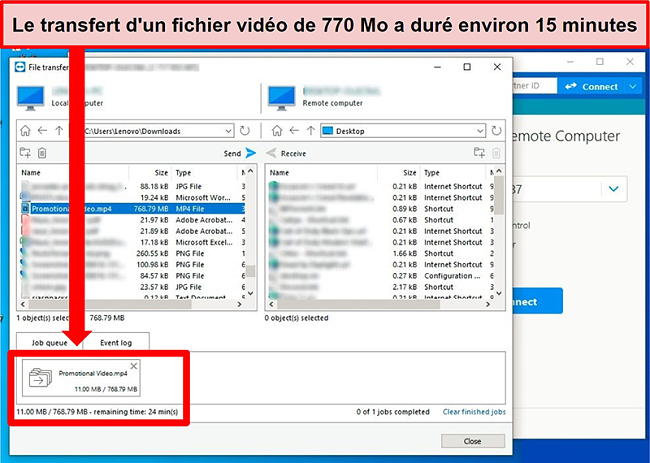The height and width of the screenshot is (463, 650).
Task: Click the Partner ID field in TeamViewer window
Action: pos(535,86)
